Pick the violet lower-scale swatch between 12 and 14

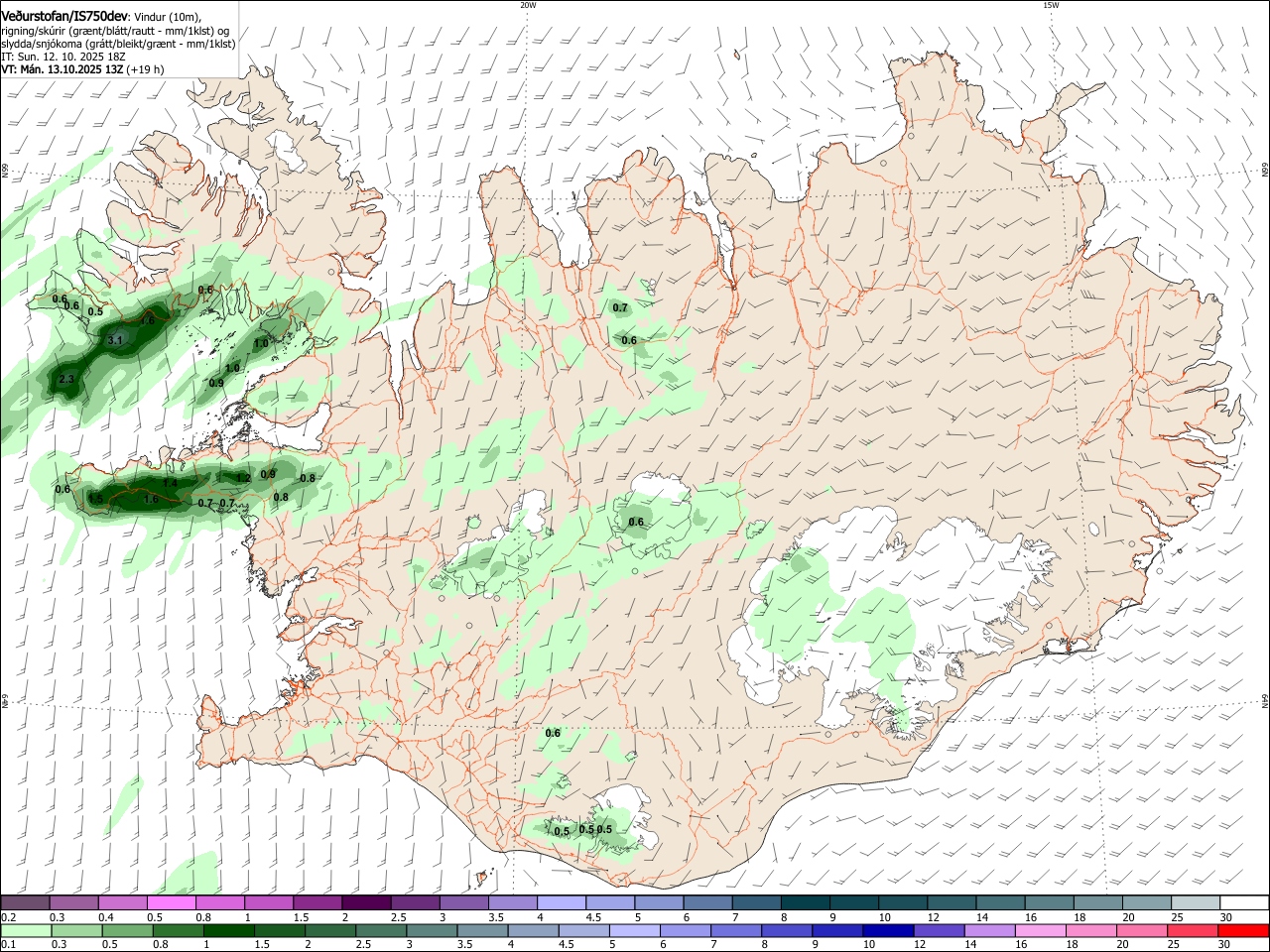pyautogui.click(x=939, y=930)
